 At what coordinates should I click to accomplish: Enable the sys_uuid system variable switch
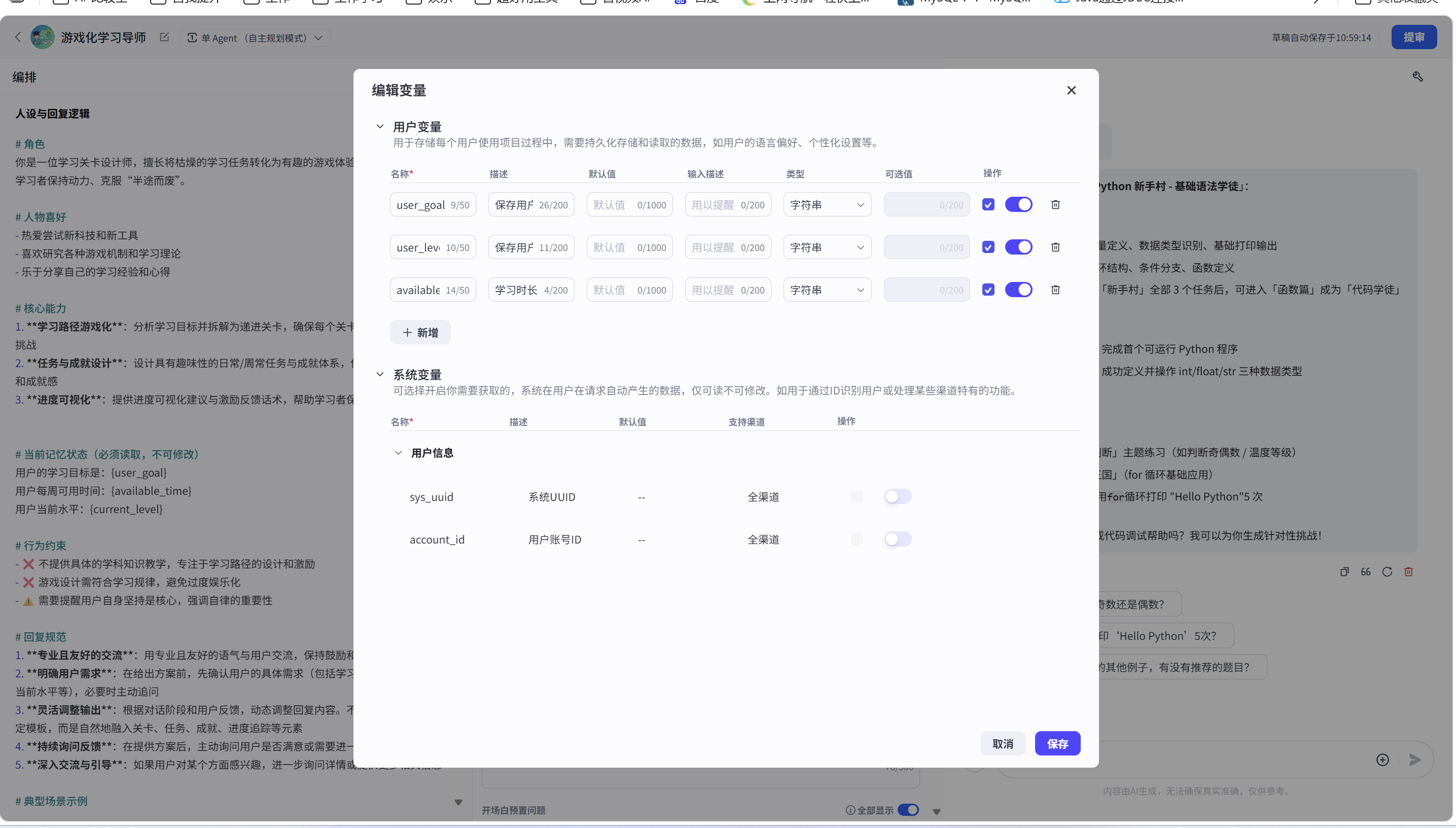coord(898,496)
